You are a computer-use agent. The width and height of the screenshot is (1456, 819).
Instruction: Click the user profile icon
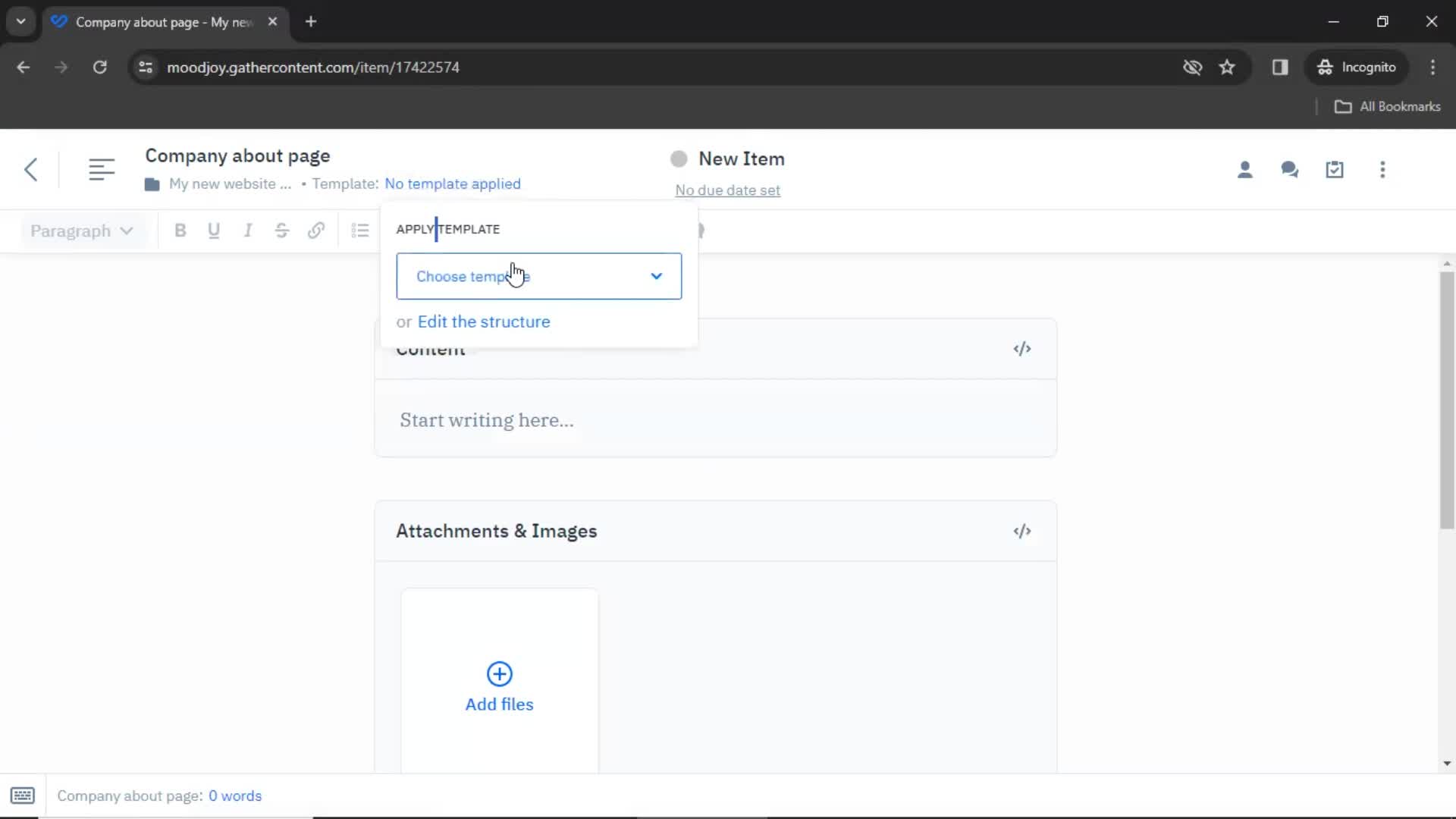point(1245,169)
